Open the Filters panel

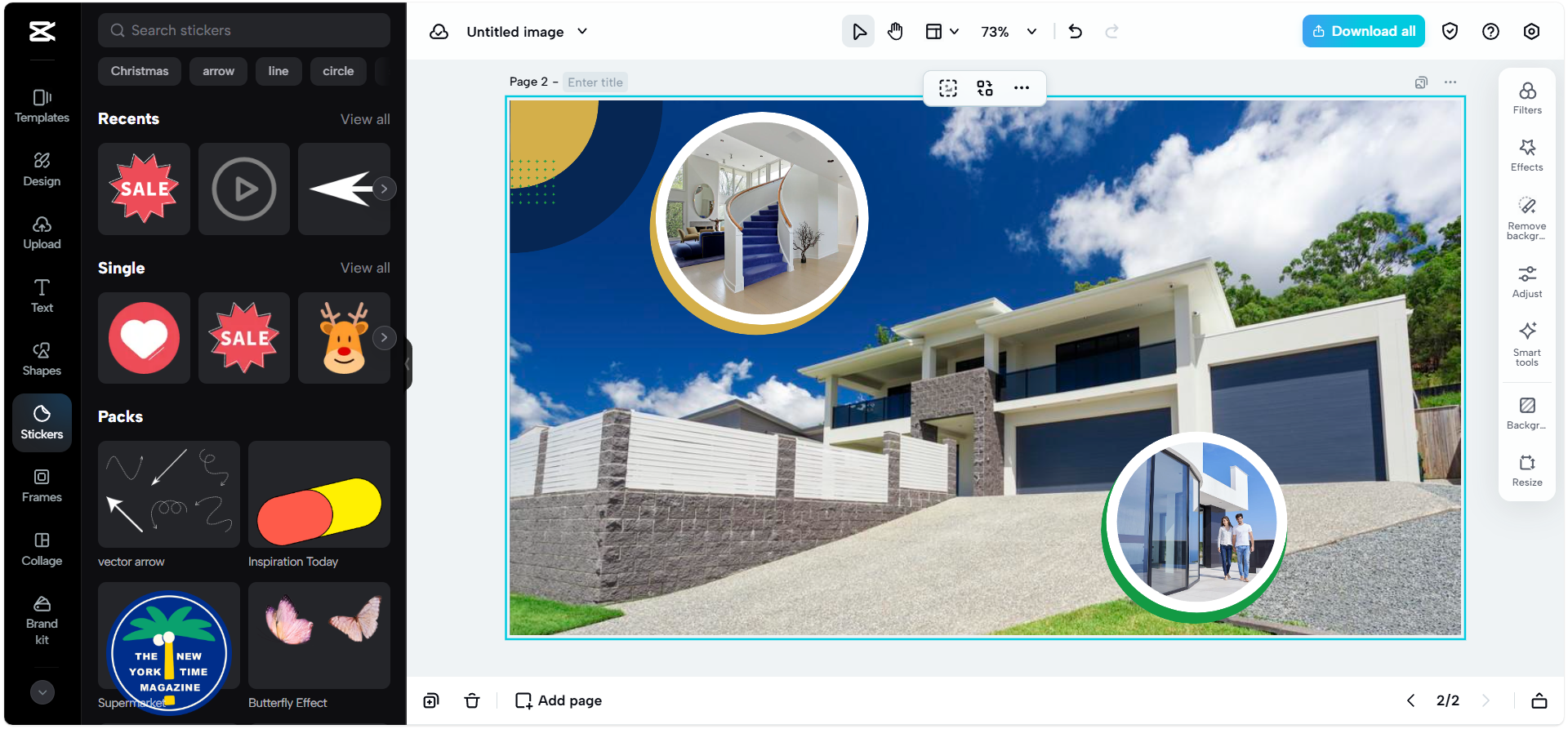click(x=1526, y=97)
